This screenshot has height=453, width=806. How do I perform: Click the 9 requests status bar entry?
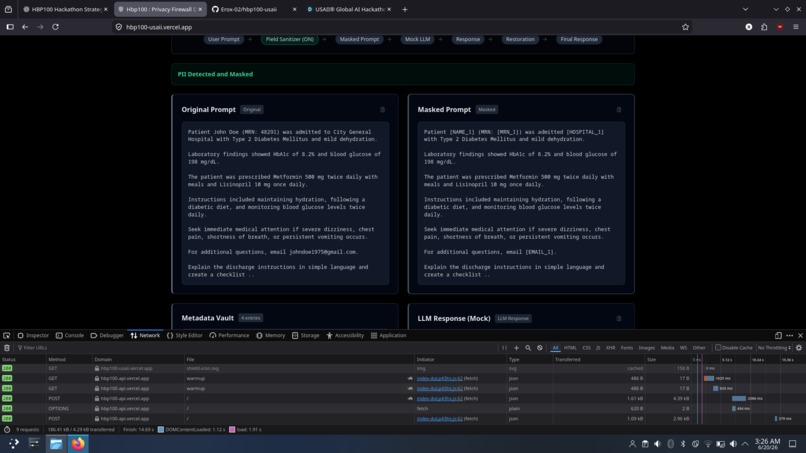pos(27,429)
